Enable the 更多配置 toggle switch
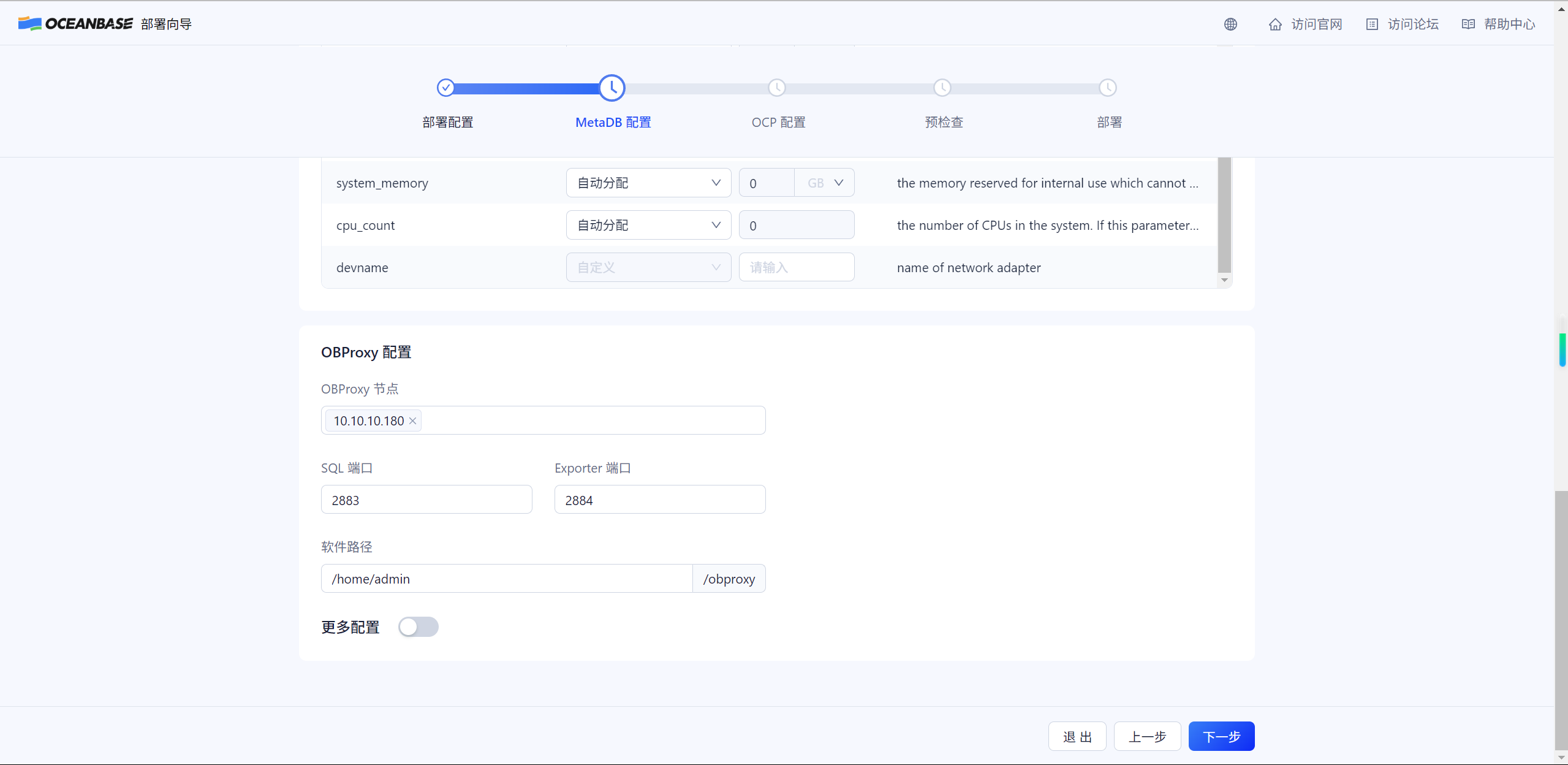 pyautogui.click(x=418, y=626)
